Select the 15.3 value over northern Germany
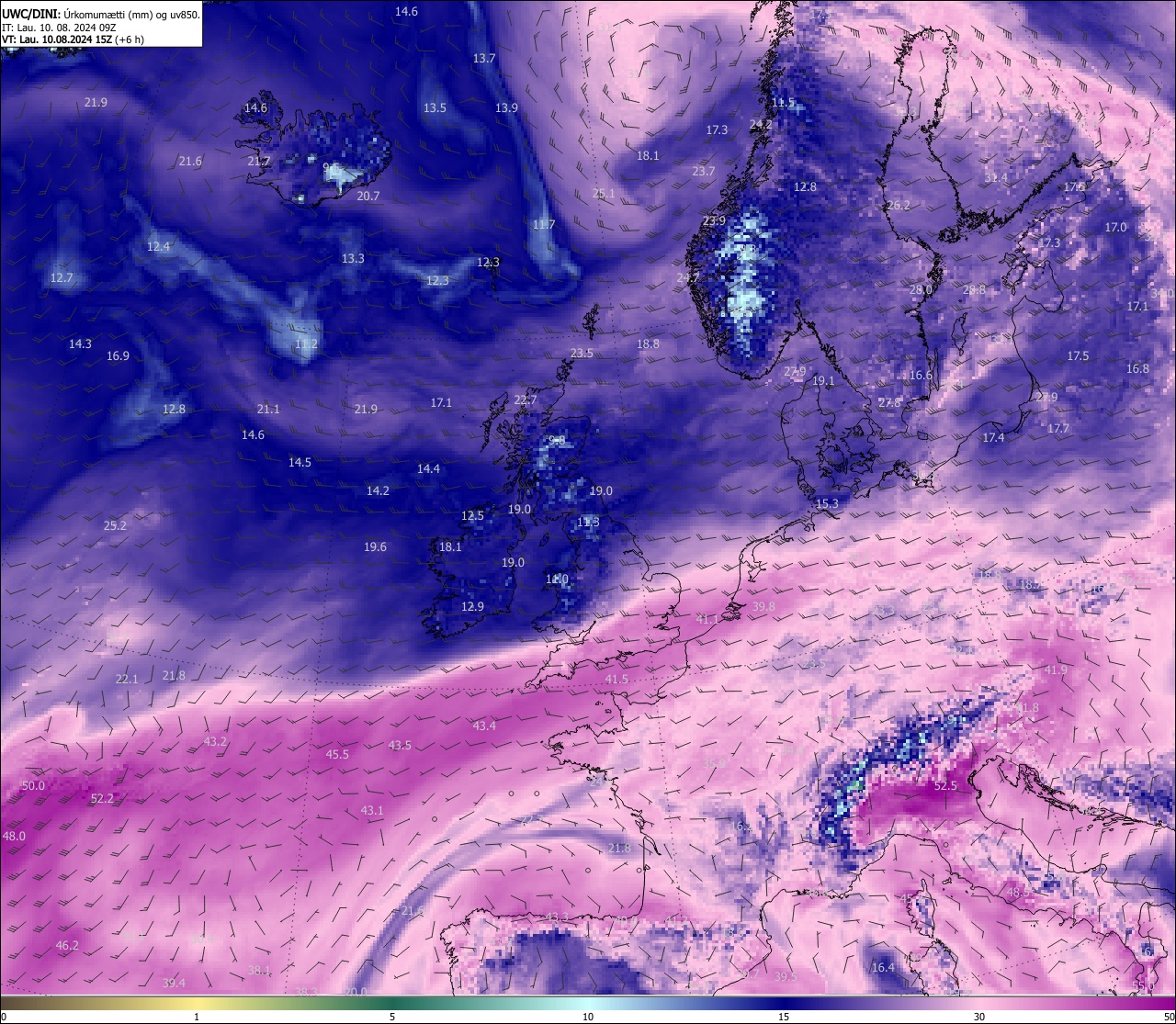Image resolution: width=1176 pixels, height=1024 pixels. tap(827, 504)
